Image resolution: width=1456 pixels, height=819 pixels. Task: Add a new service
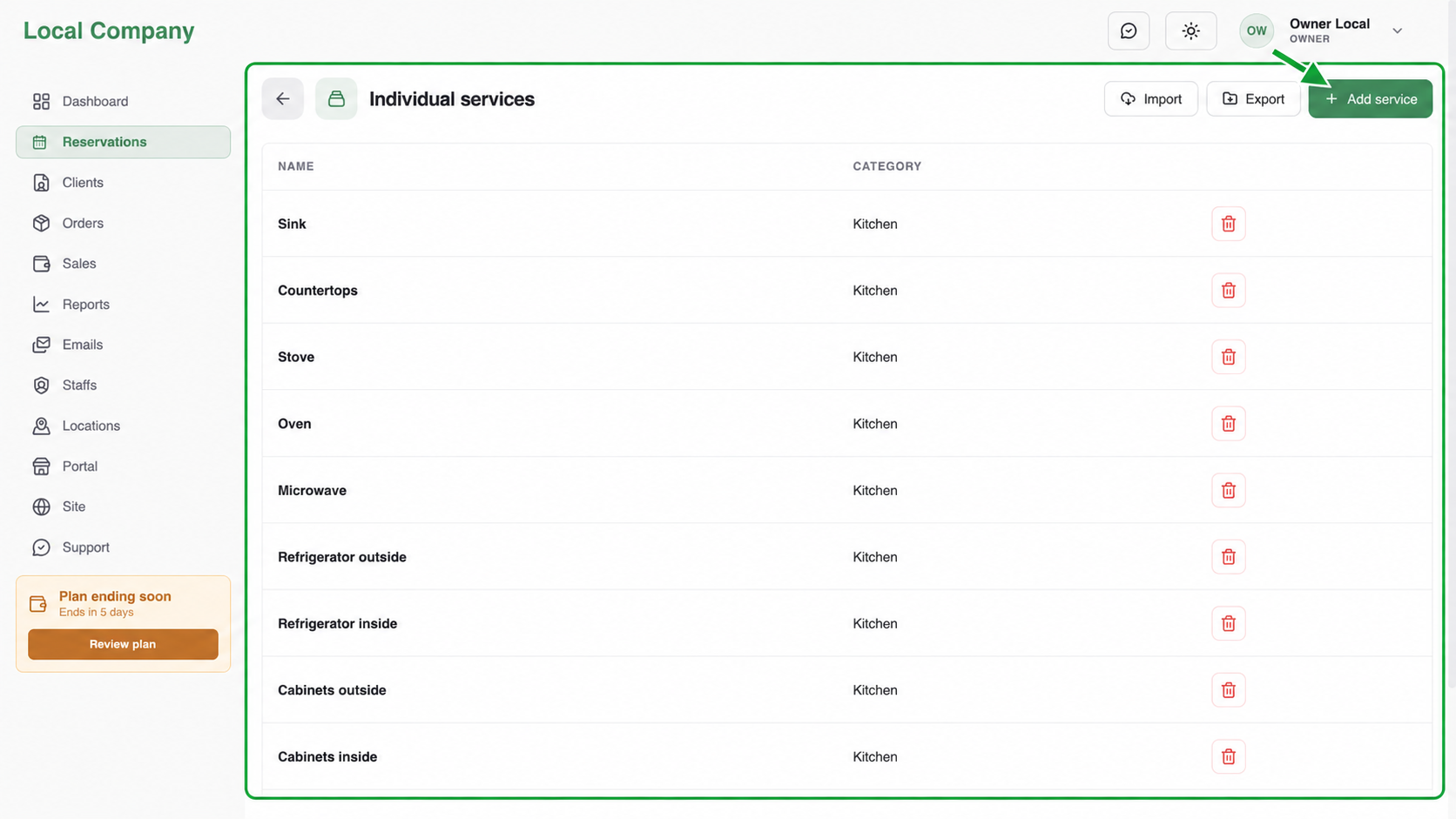pyautogui.click(x=1370, y=99)
